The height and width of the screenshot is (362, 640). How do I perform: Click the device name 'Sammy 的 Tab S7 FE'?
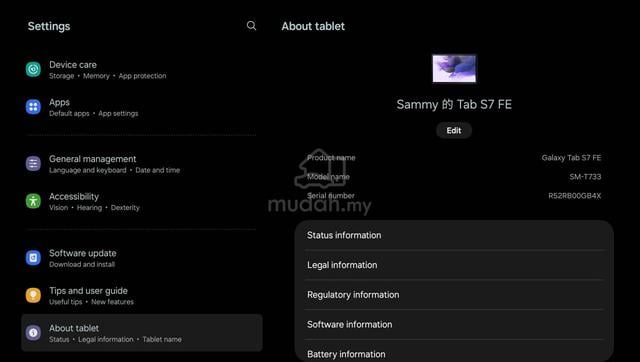click(x=454, y=104)
